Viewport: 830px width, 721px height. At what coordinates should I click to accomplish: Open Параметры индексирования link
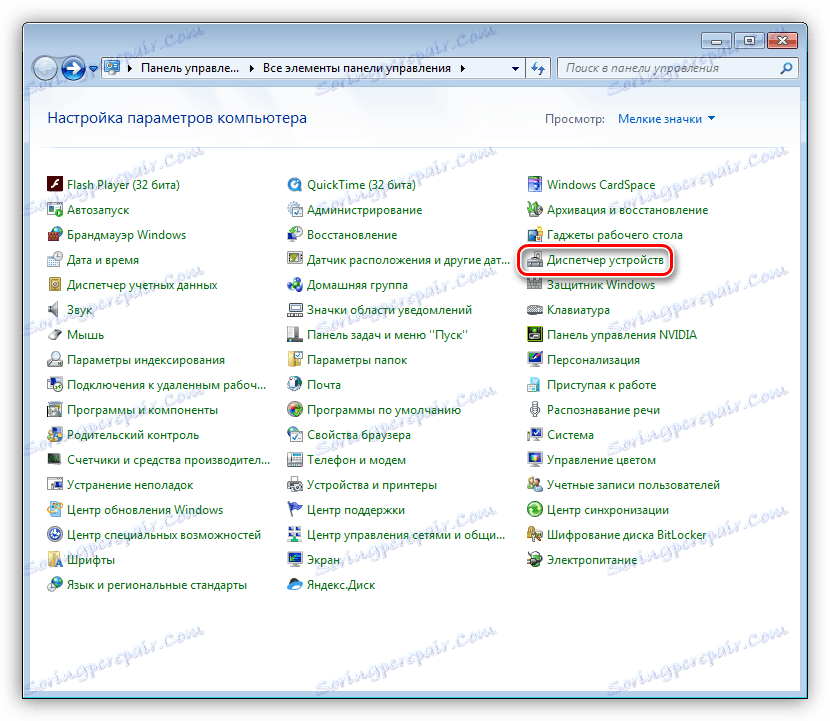[x=146, y=360]
